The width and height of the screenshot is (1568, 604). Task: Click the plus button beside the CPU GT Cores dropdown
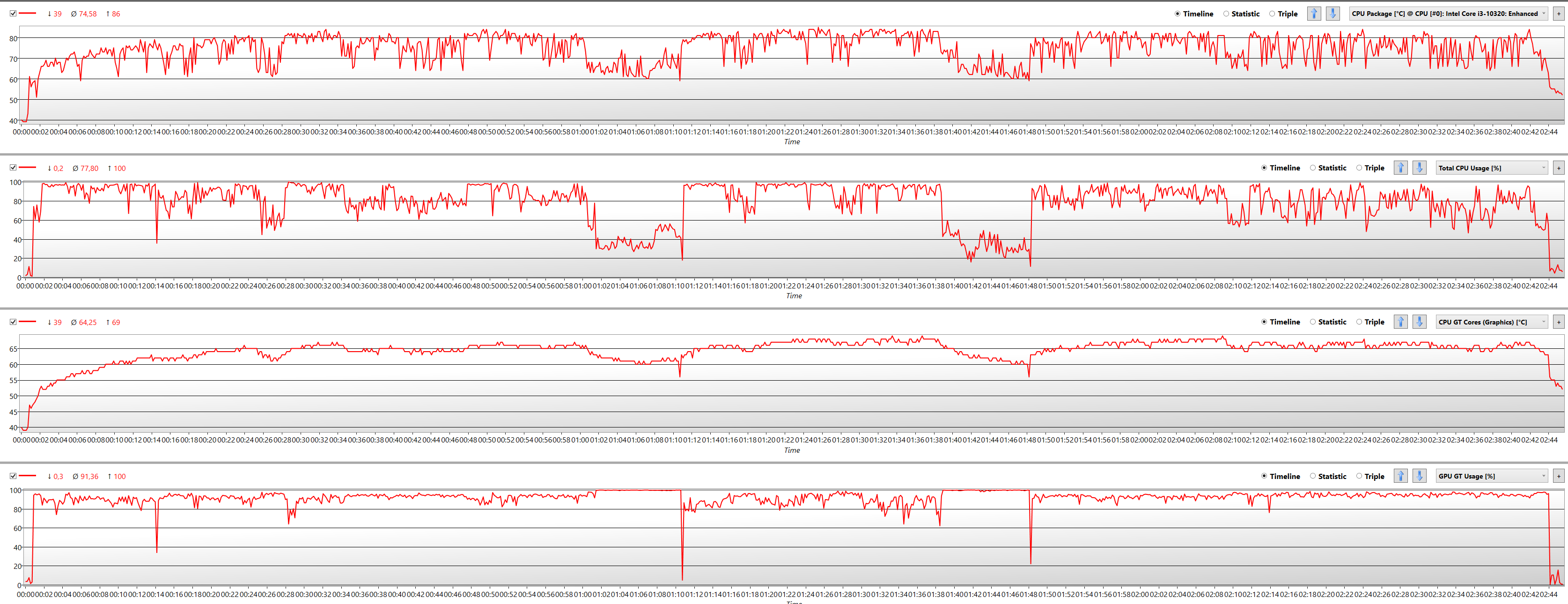(1558, 322)
